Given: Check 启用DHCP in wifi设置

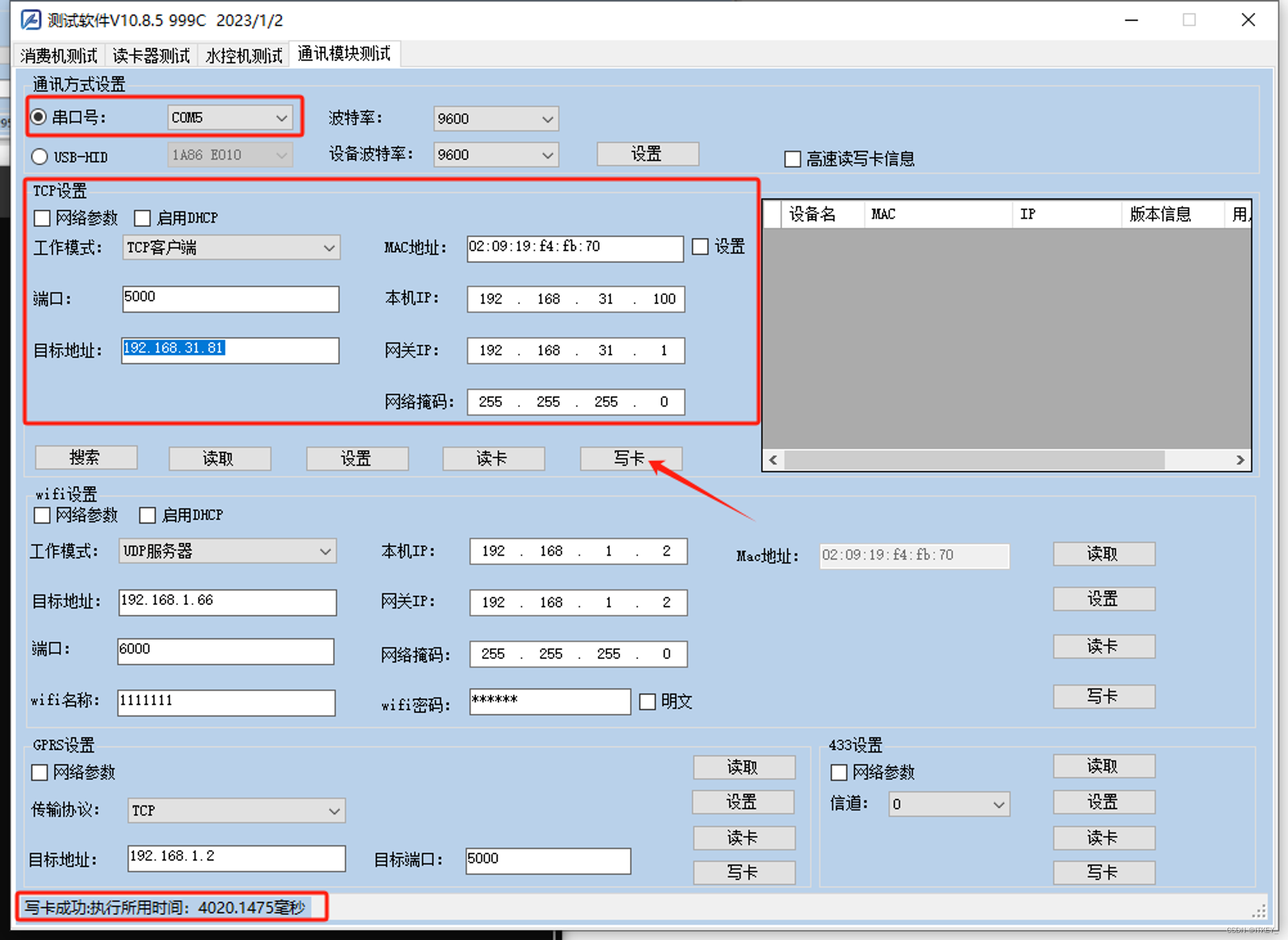Looking at the screenshot, I should (147, 515).
